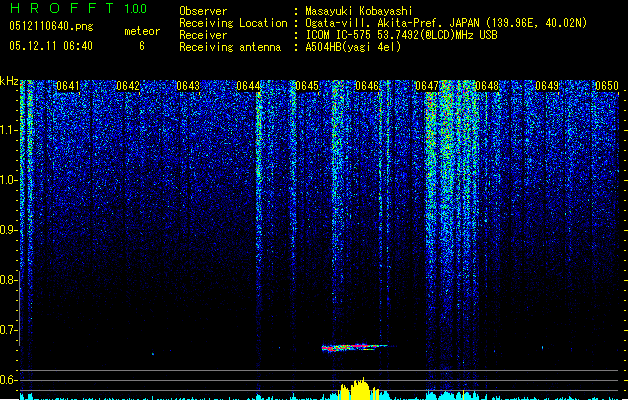
Task: Click the 0643 time marker
Action: [x=188, y=86]
